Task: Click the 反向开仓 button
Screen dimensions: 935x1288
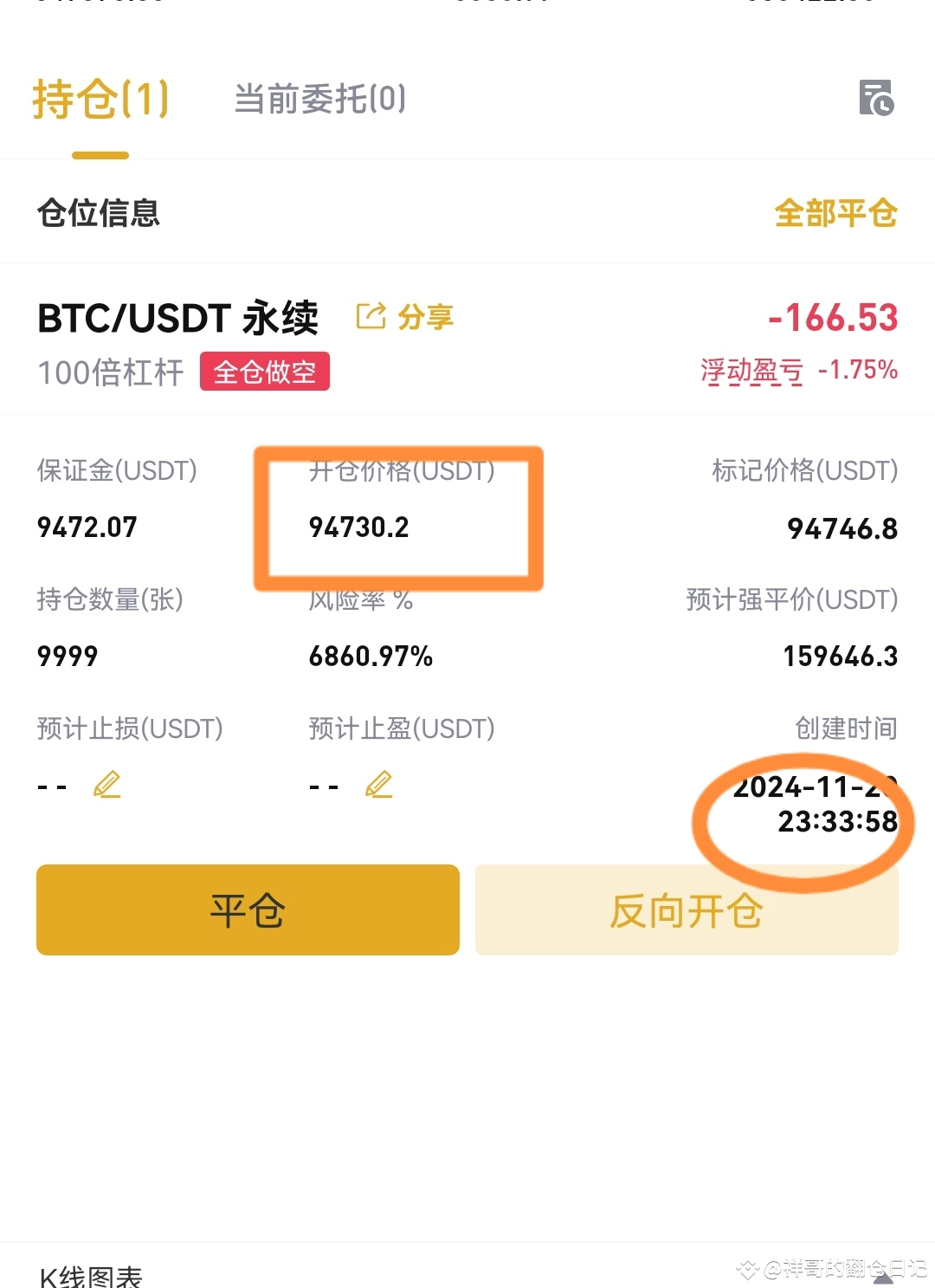Action: click(687, 909)
